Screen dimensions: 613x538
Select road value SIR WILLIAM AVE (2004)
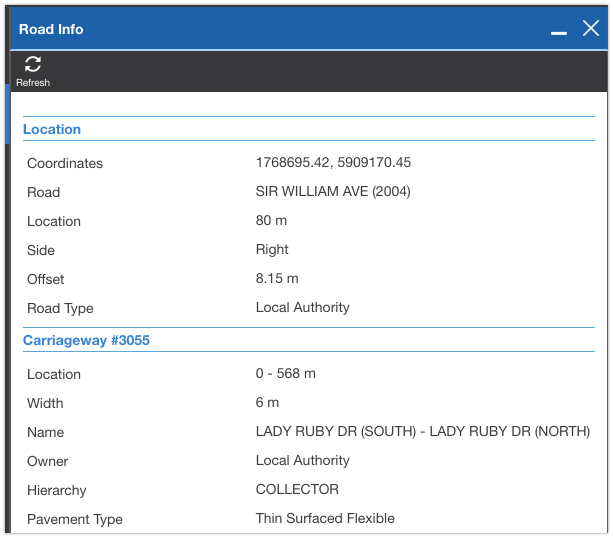click(333, 192)
